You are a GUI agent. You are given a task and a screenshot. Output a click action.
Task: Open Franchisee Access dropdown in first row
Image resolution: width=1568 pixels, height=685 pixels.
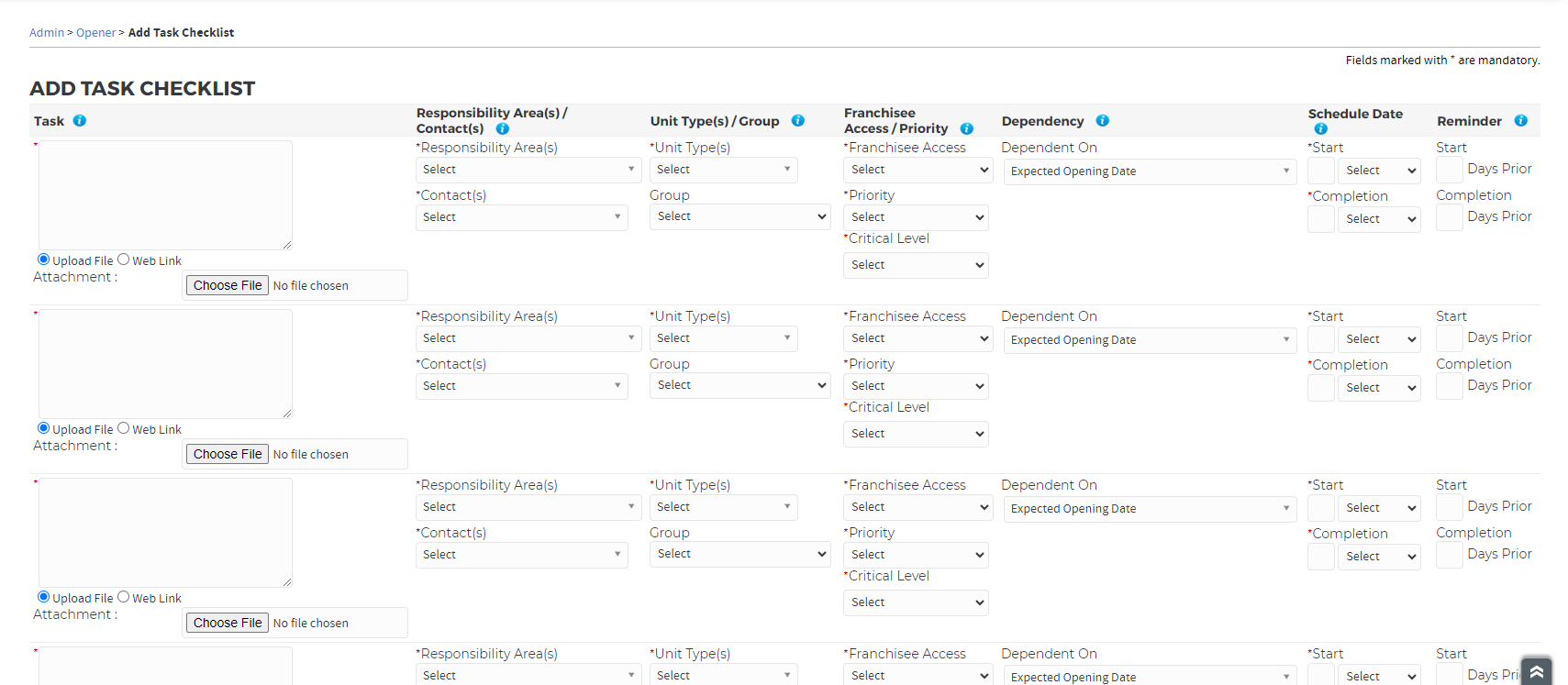pos(917,170)
